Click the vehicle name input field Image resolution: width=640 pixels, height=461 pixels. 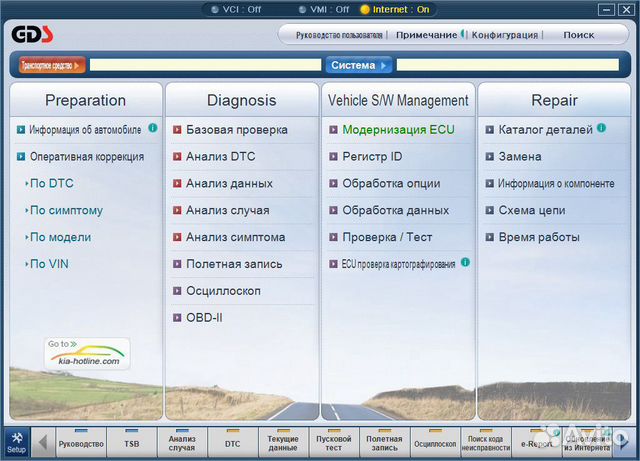click(x=203, y=65)
